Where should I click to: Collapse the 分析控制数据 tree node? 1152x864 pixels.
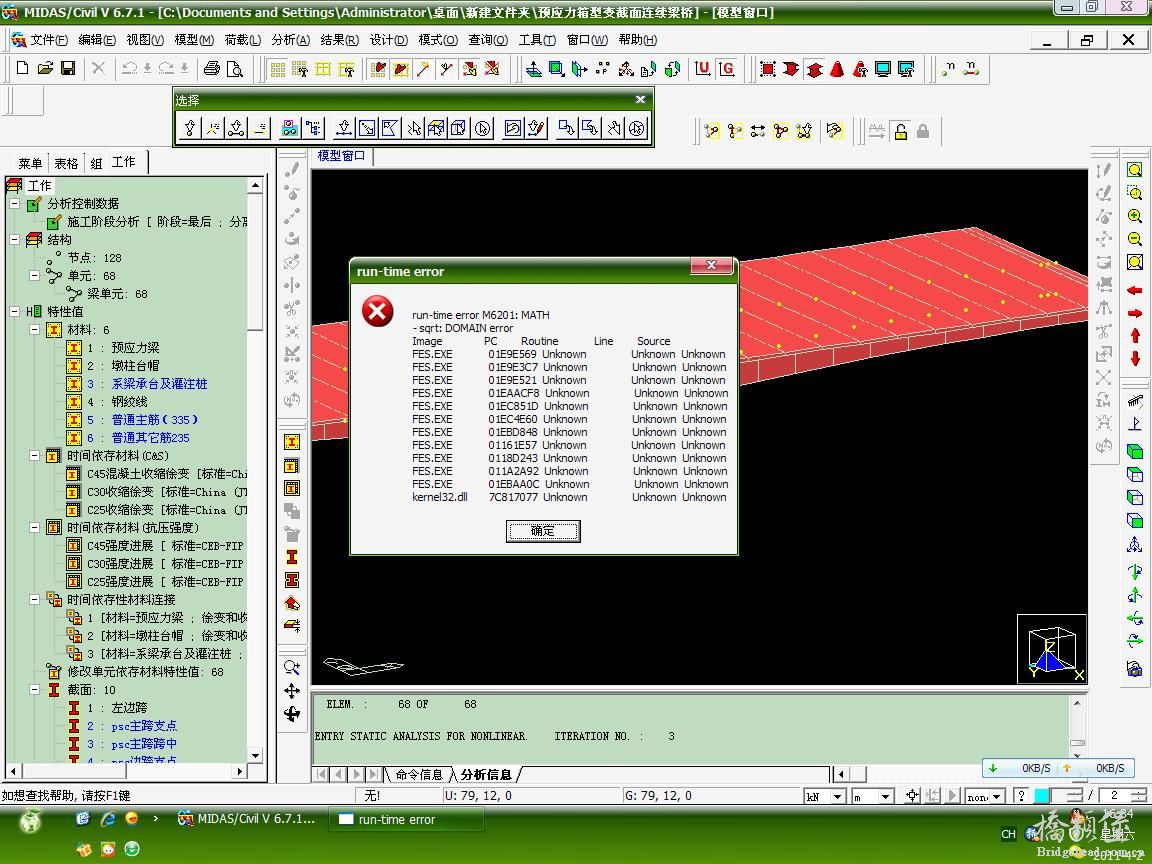14,204
